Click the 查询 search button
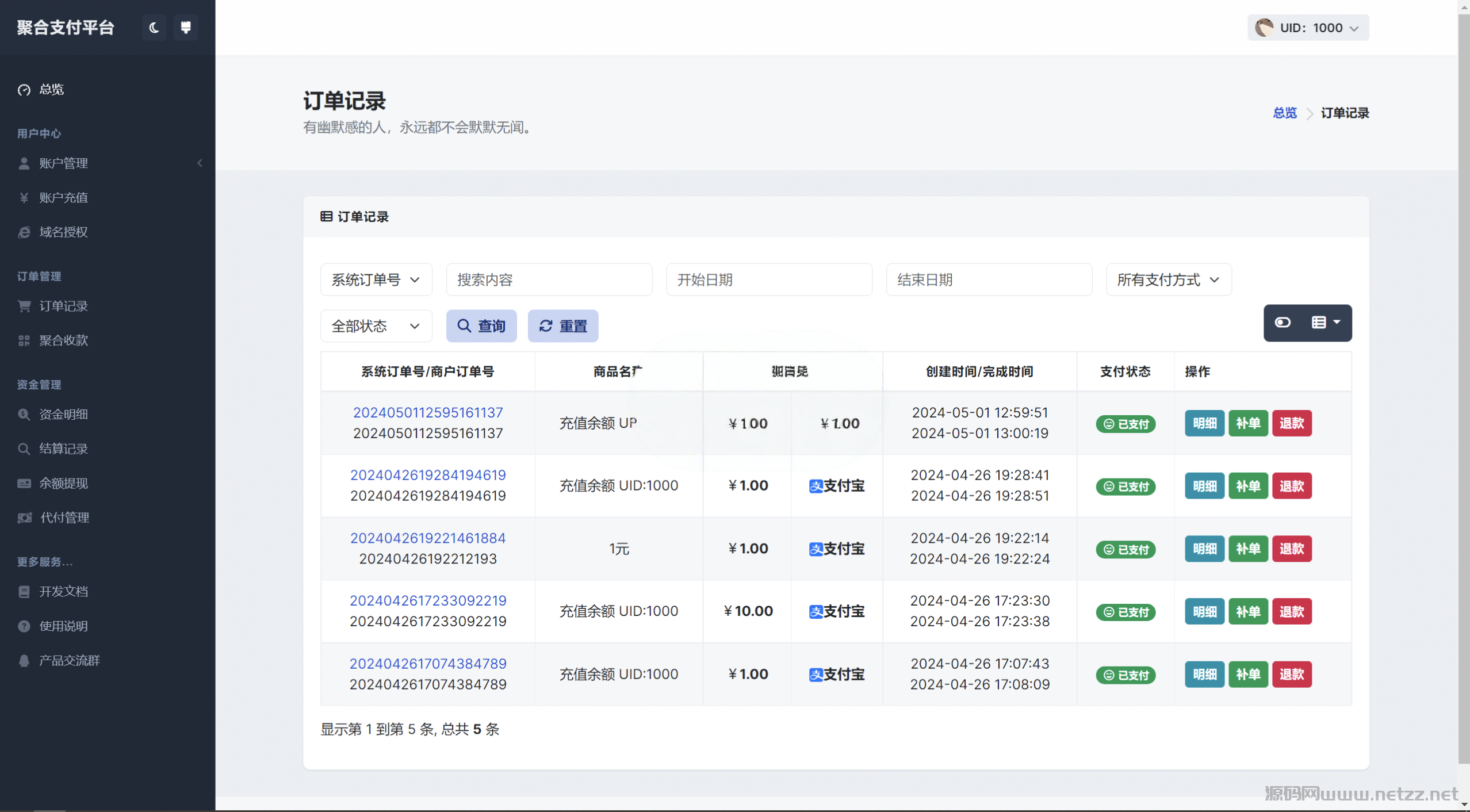Screen dimensions: 1470x812 [481, 326]
